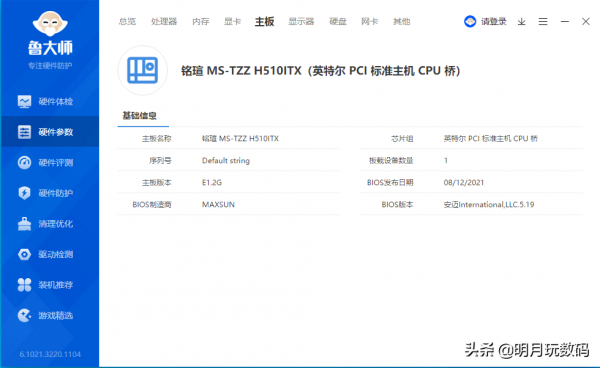
Task: Select the 基础信息 tab
Action: coord(140,116)
